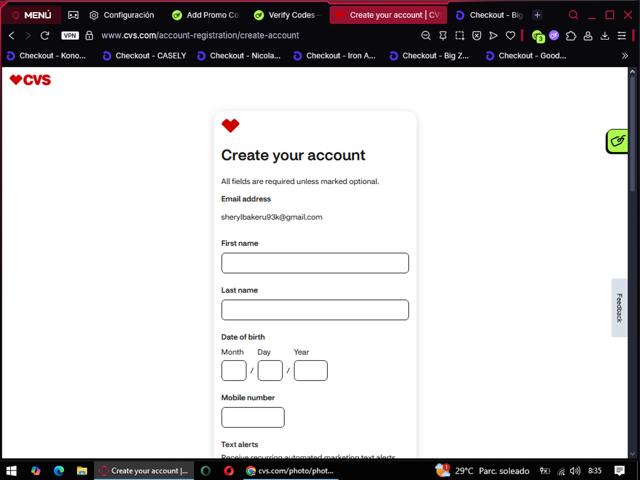Open the Copilot taskbar icon
Image resolution: width=640 pixels, height=480 pixels.
point(36,471)
